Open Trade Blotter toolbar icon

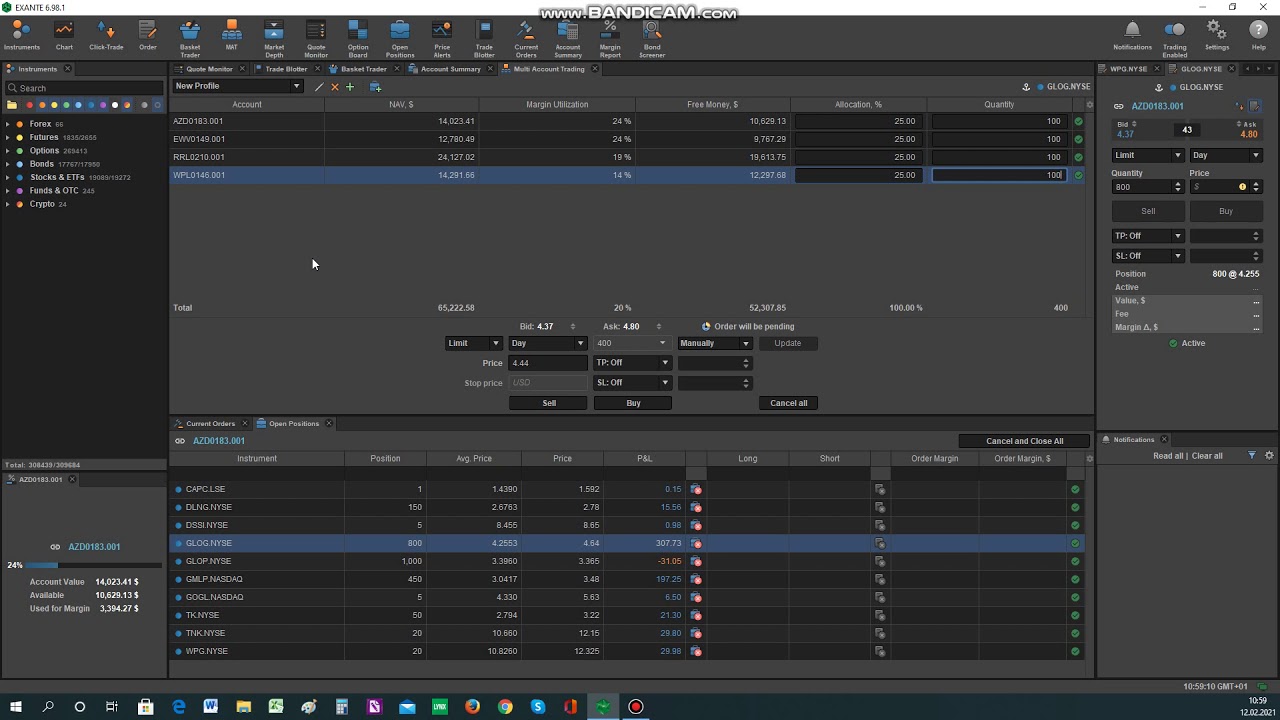[x=484, y=39]
